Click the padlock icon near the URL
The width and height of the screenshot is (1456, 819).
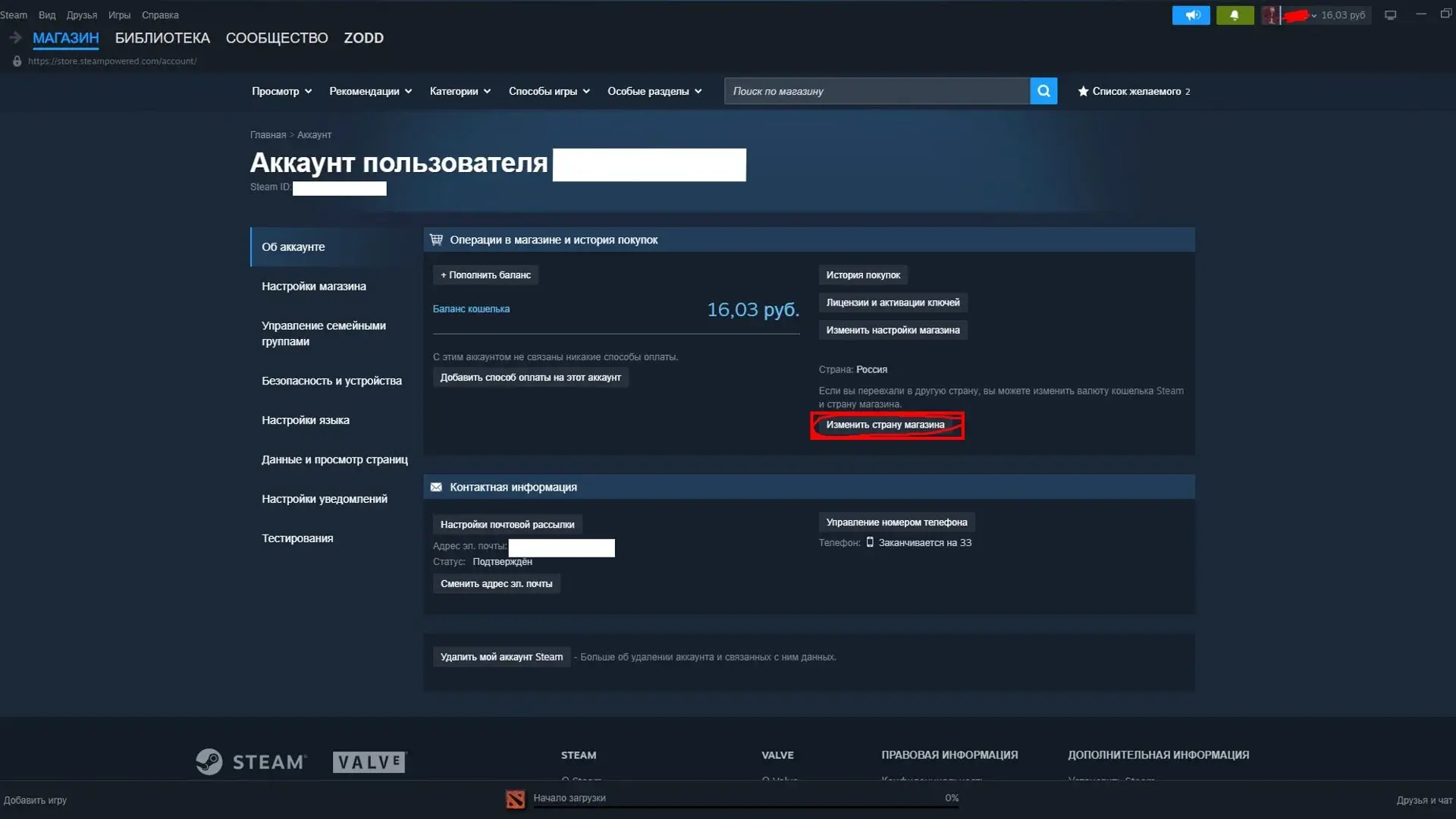coord(17,61)
